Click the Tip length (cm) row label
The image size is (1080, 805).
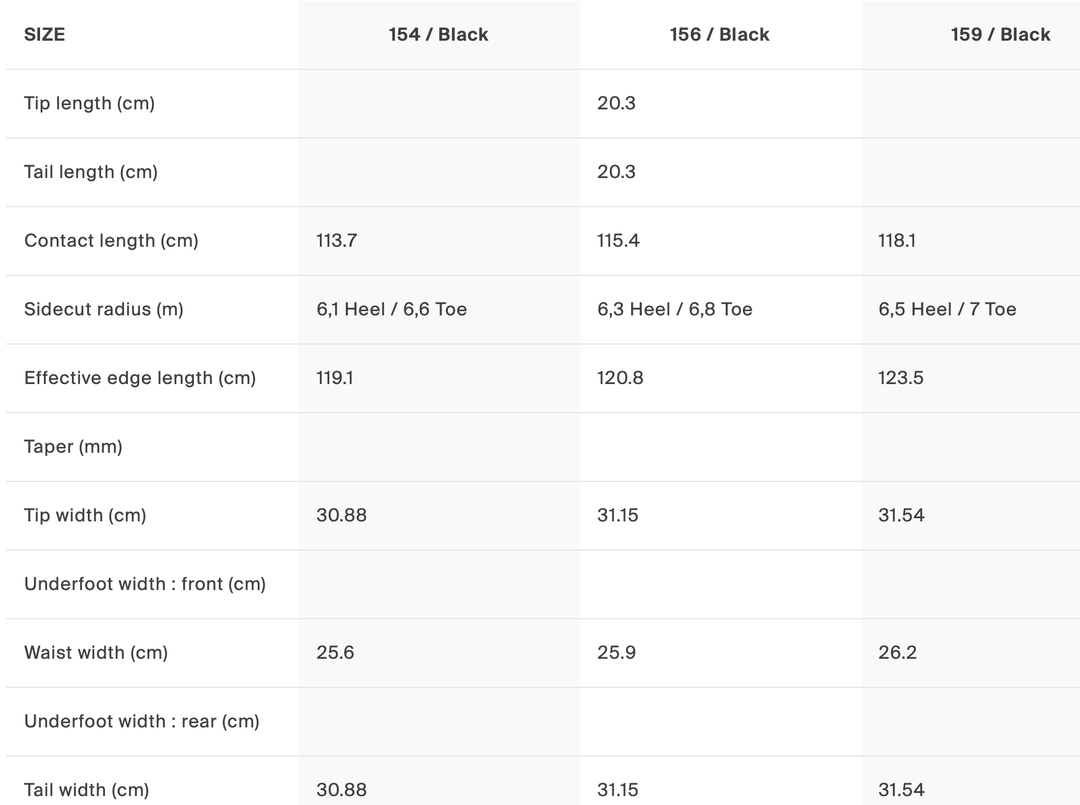tap(89, 103)
